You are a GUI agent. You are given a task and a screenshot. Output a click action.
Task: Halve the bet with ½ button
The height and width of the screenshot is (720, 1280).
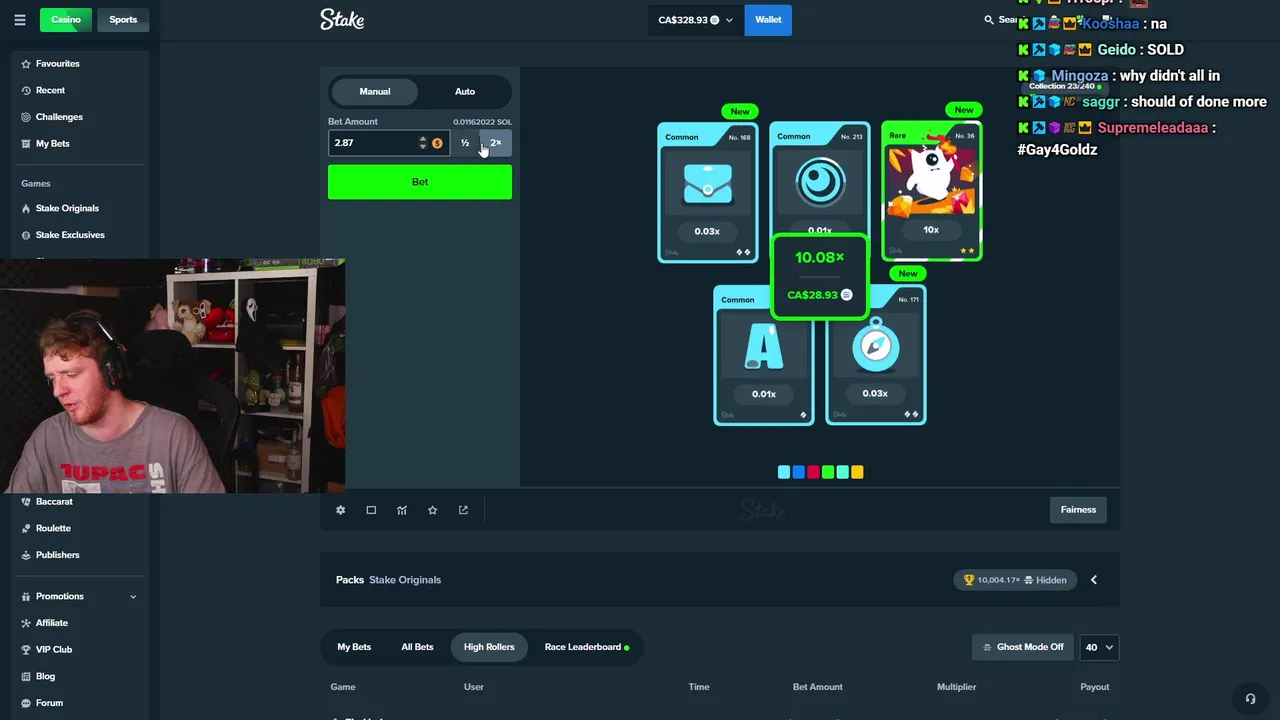[x=465, y=143]
